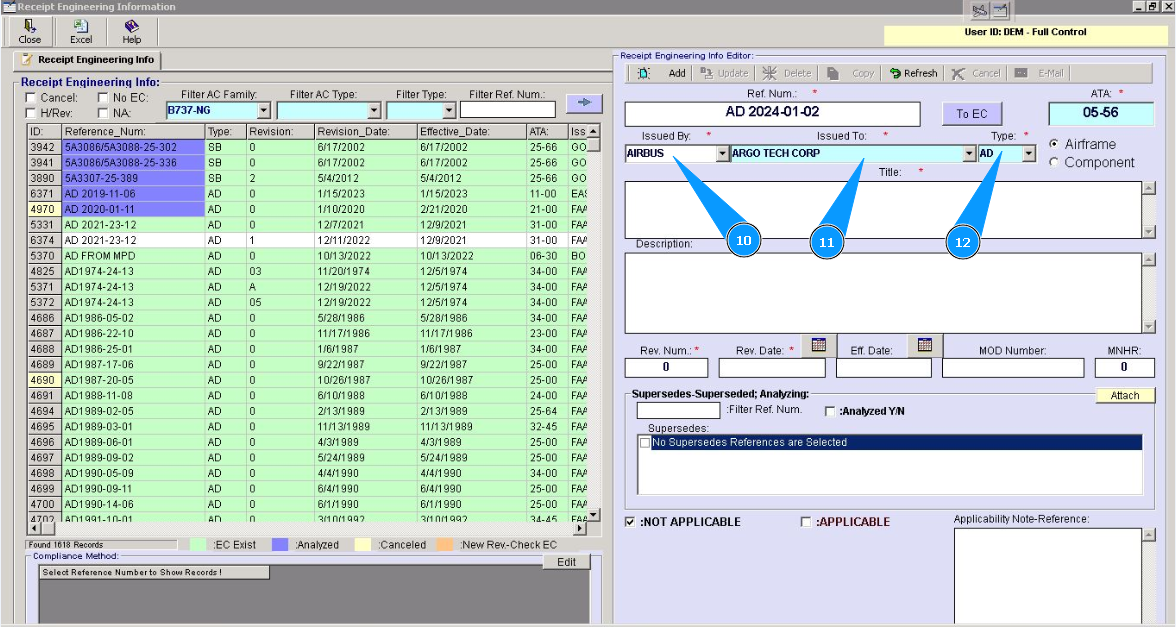
Task: Click the Close toolbar icon
Action: (30, 27)
